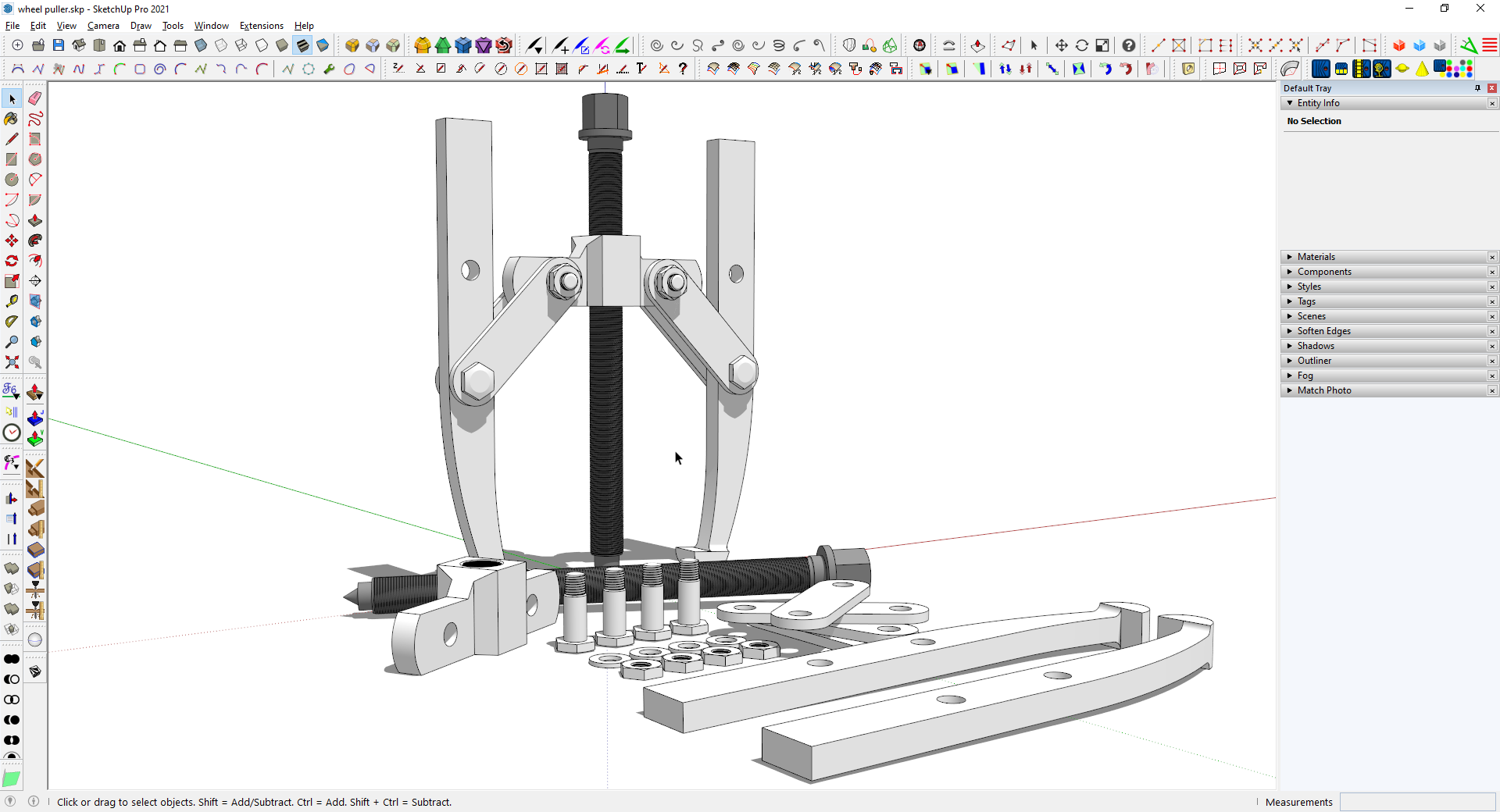Enable Hidden Line face style
Image resolution: width=1500 pixels, height=812 pixels.
coord(262,45)
